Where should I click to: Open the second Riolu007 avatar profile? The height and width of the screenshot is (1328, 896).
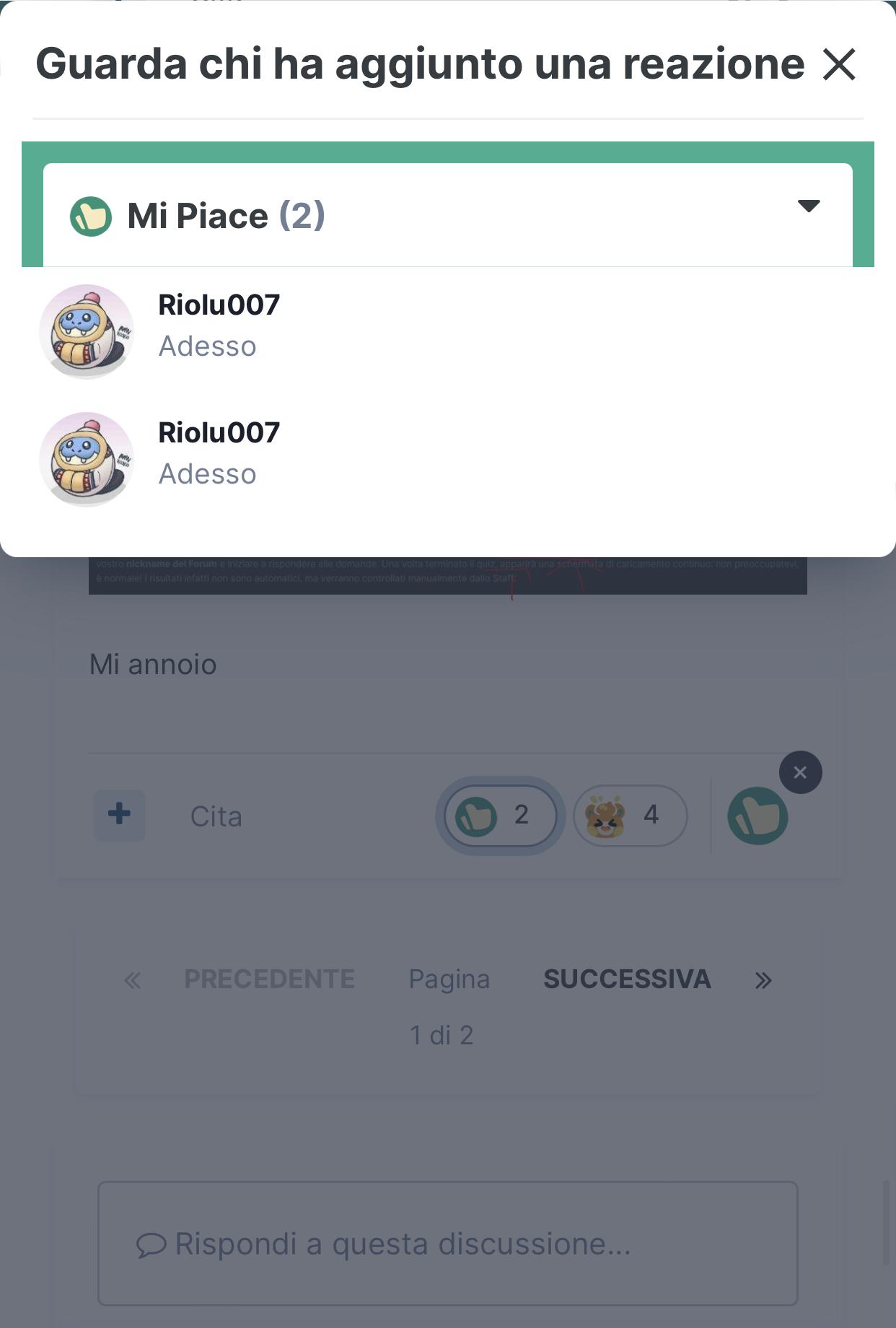click(x=87, y=459)
